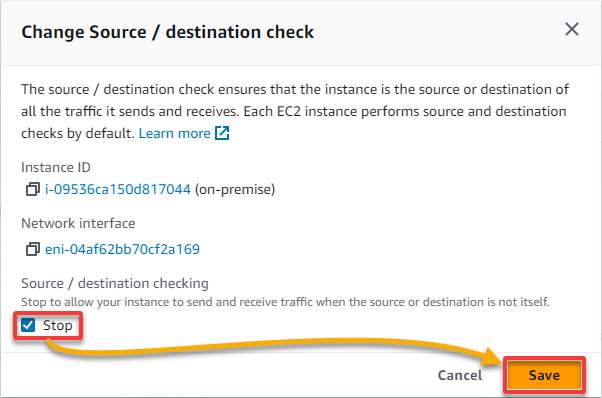Copy the network interface ID via its icon
Image resolution: width=602 pixels, height=398 pixels.
33,249
